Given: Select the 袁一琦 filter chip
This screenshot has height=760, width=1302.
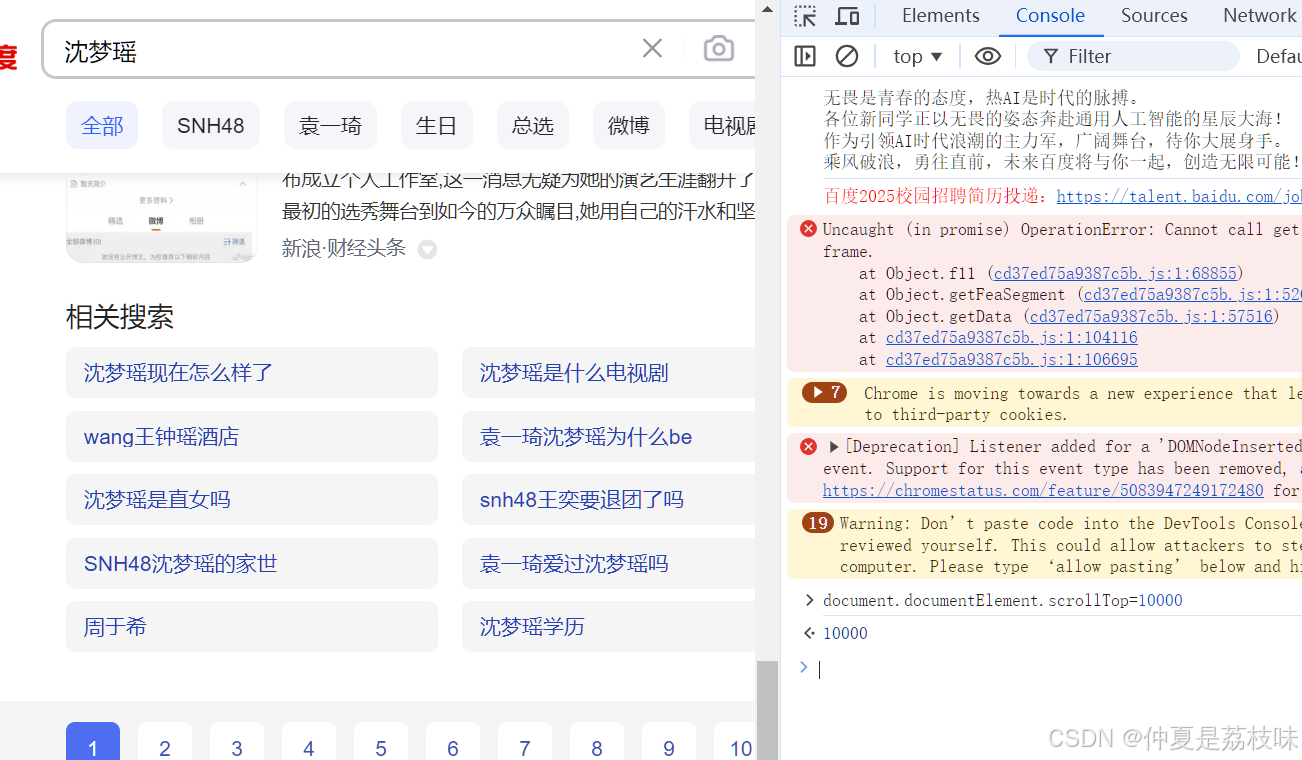Looking at the screenshot, I should click(x=330, y=126).
